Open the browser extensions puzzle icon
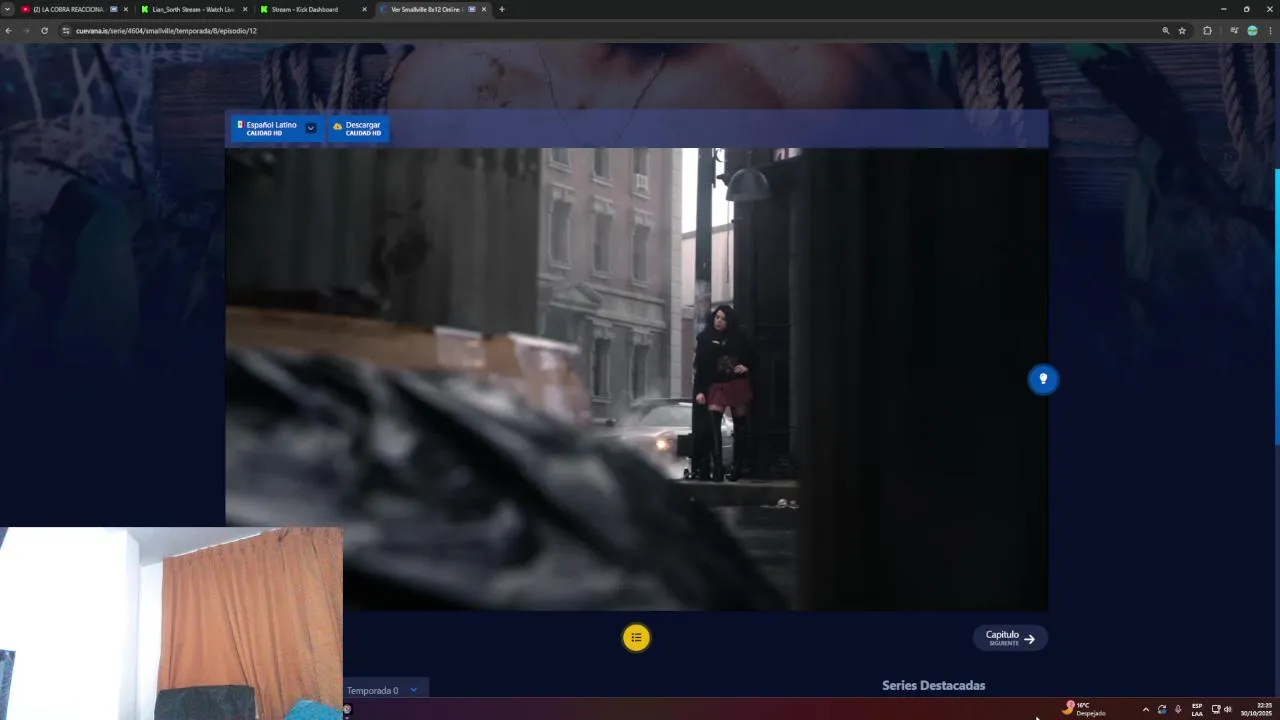The image size is (1280, 720). 1207,31
